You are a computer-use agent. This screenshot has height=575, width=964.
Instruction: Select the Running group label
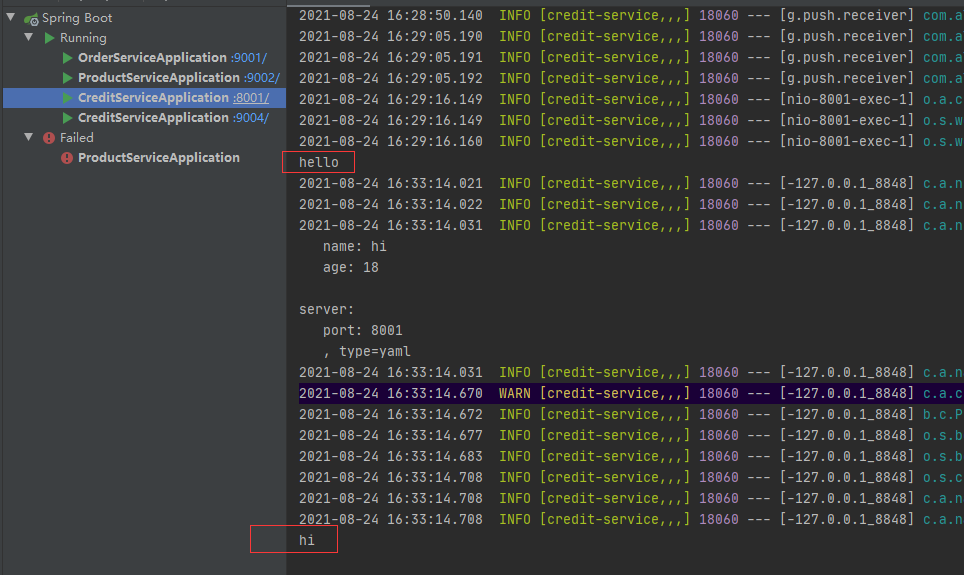(83, 38)
